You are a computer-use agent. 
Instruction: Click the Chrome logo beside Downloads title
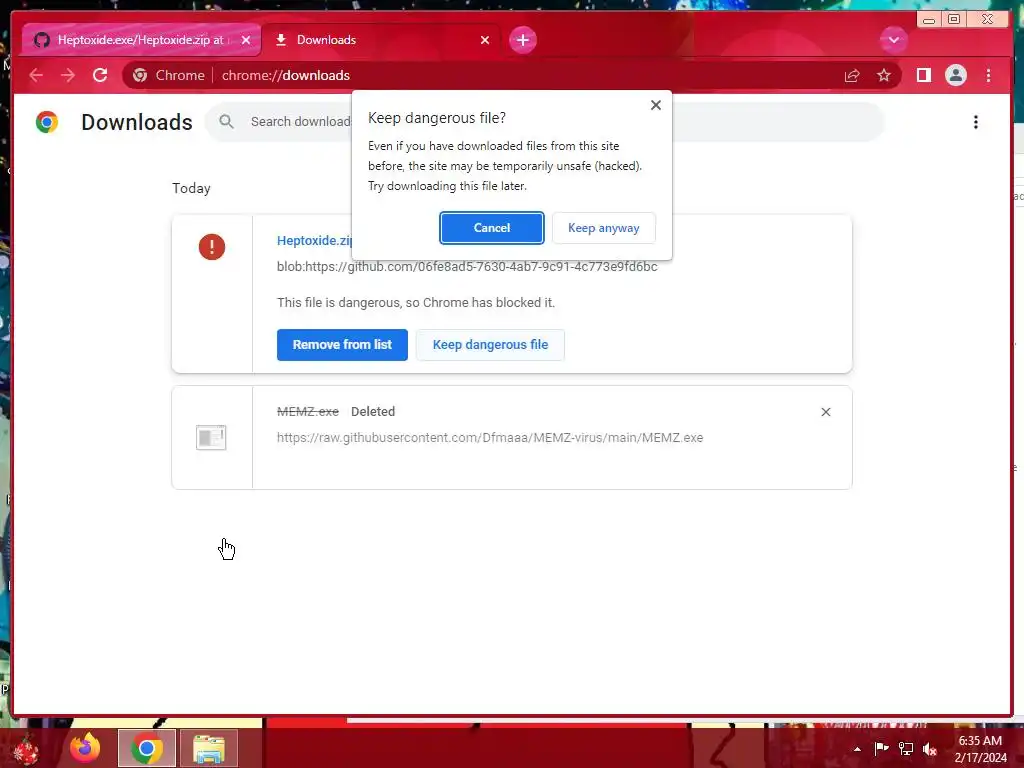(x=47, y=122)
